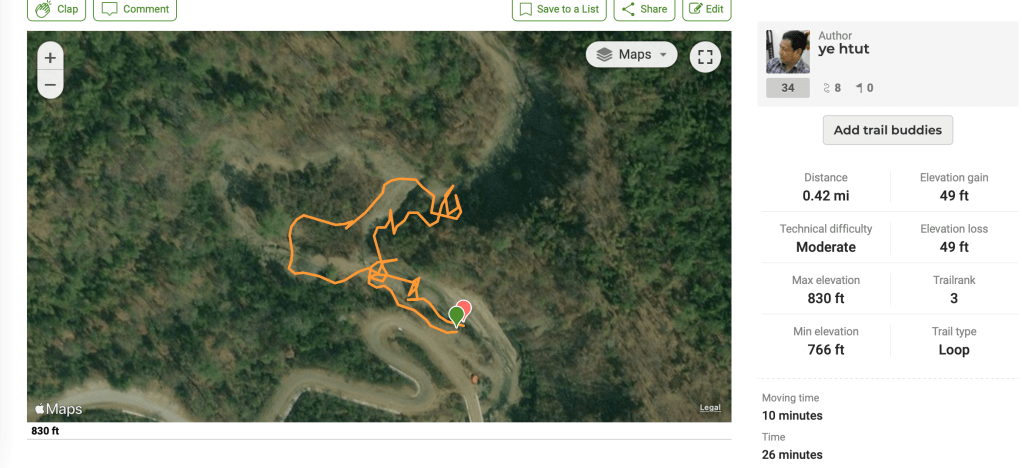Zoom out on the trail map
Viewport: 1022px width, 468px height.
point(50,86)
